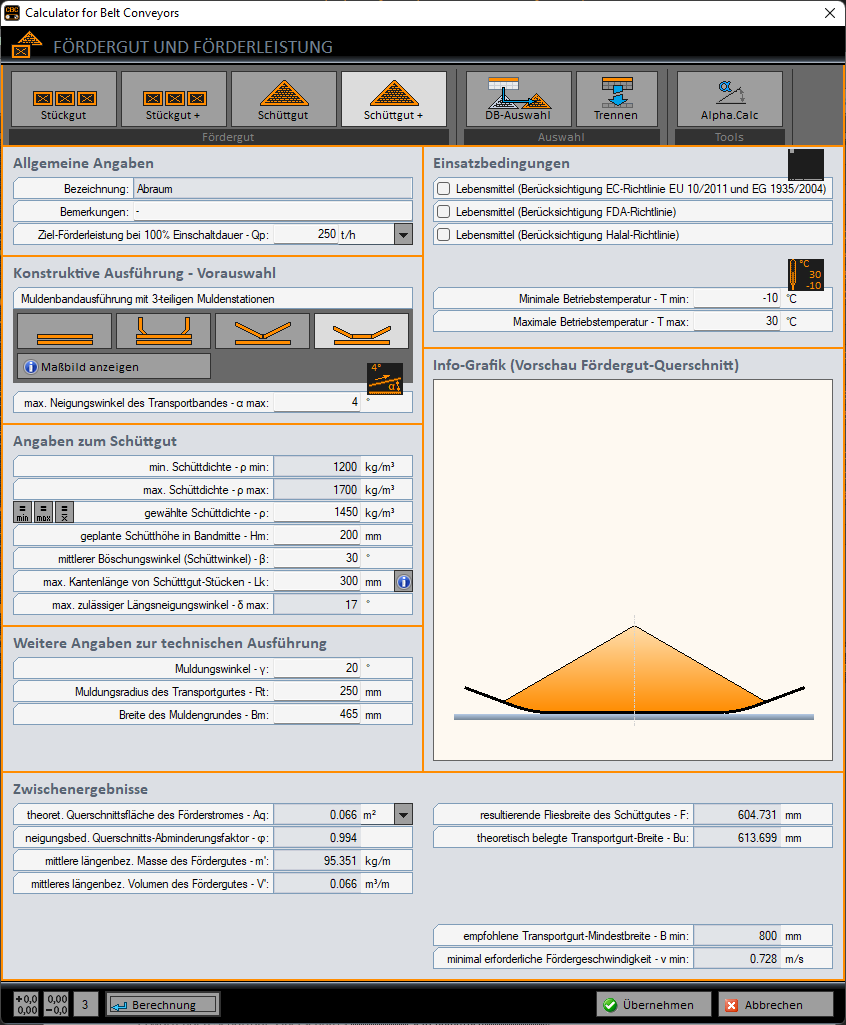The width and height of the screenshot is (846, 1025).
Task: Apply maximum density with the max icon
Action: (x=41, y=512)
